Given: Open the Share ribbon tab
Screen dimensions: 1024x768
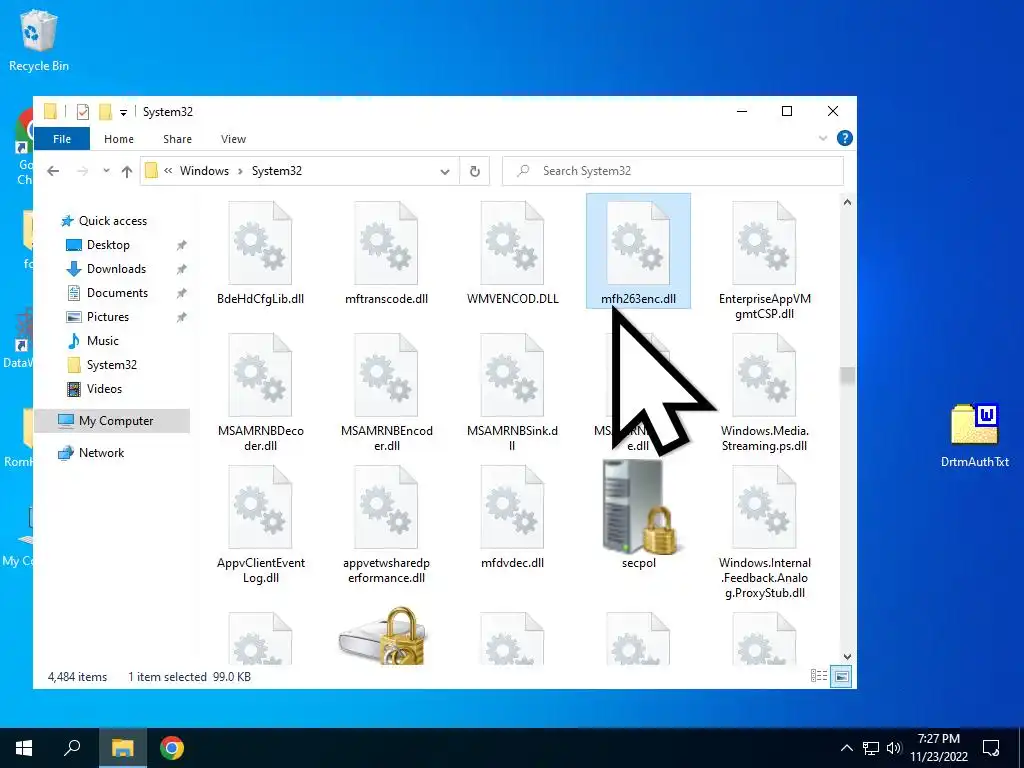Looking at the screenshot, I should (x=178, y=139).
